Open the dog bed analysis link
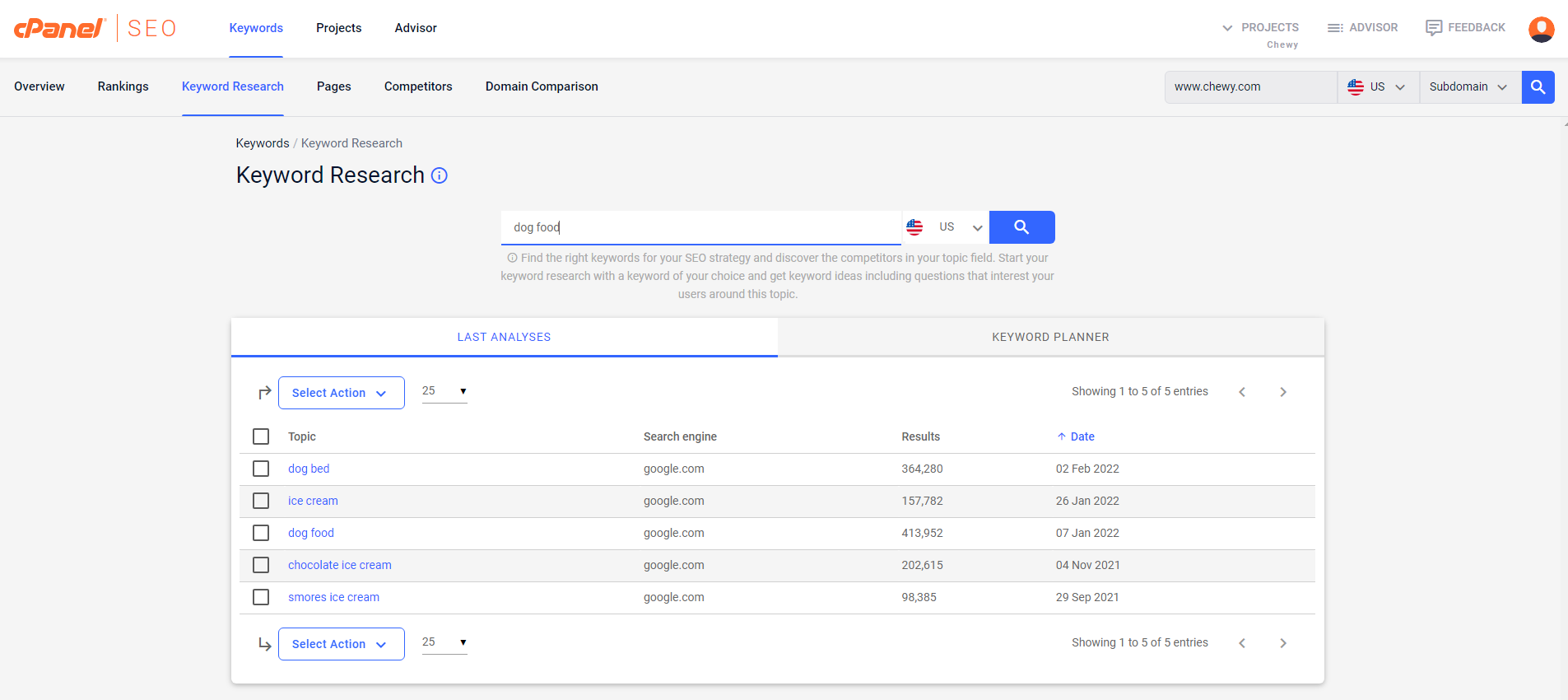This screenshot has width=1568, height=700. 309,469
